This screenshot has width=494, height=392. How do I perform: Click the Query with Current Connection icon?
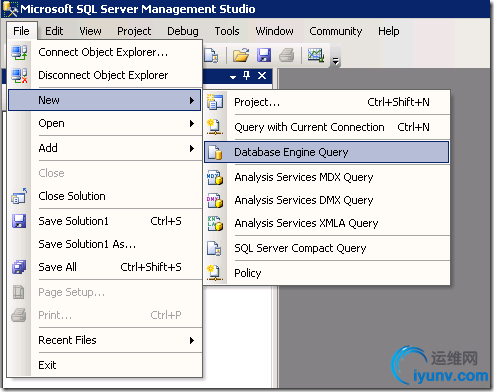(215, 127)
